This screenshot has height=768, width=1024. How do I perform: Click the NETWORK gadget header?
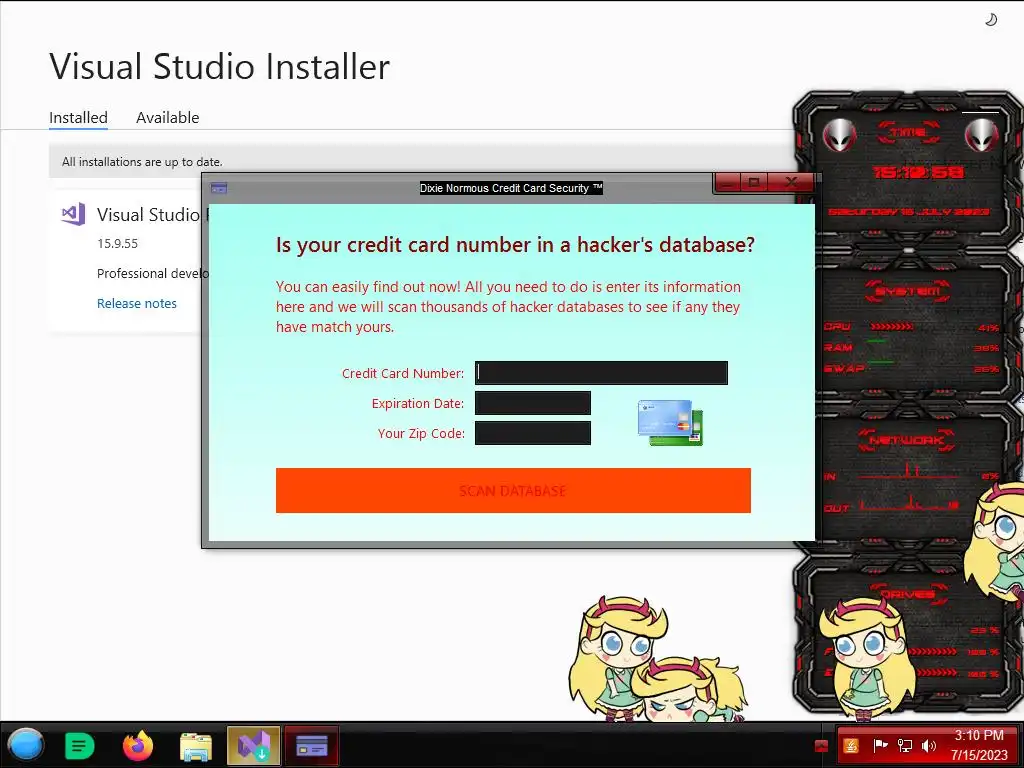907,440
